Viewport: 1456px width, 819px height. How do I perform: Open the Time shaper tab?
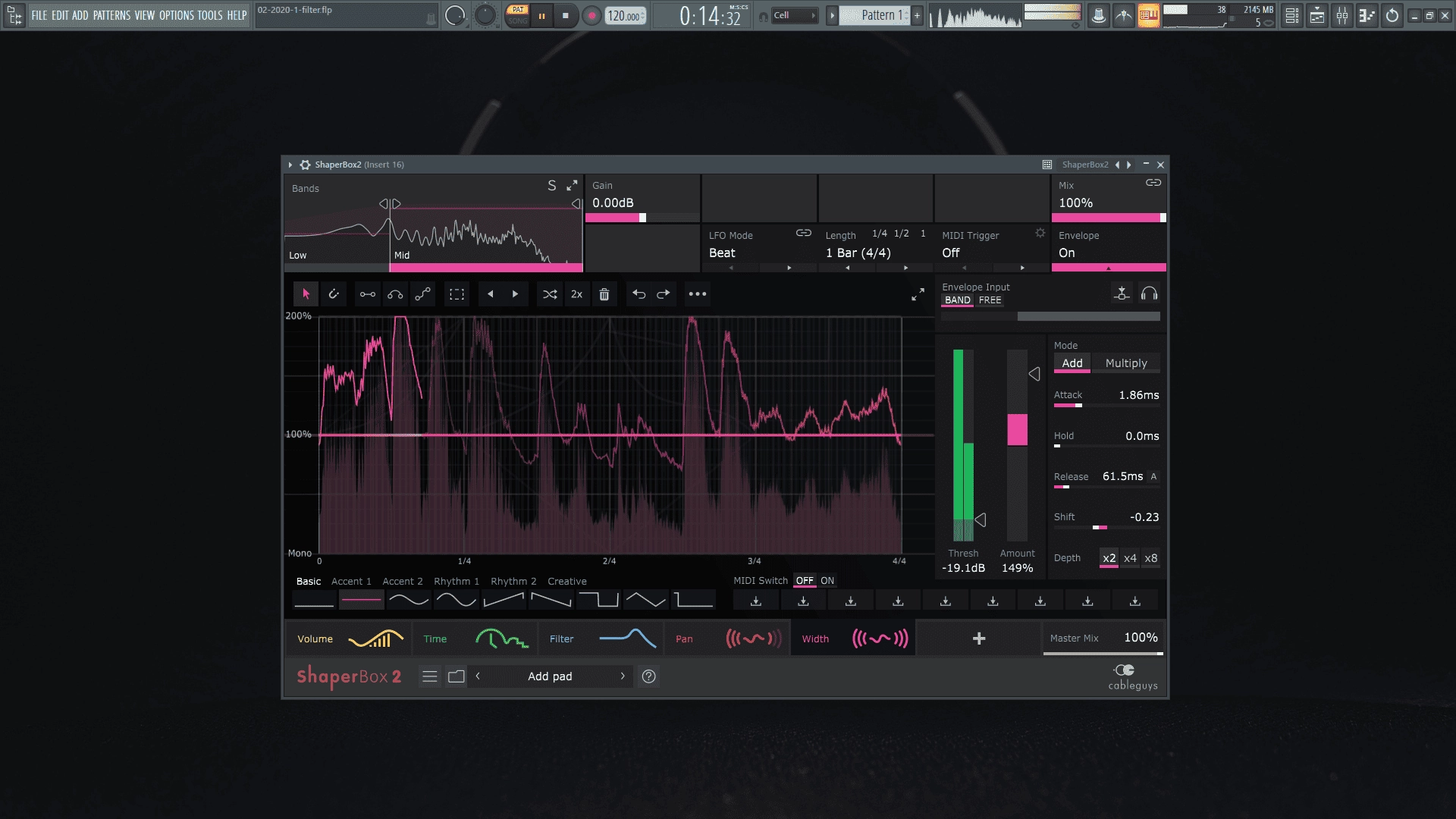pos(475,639)
